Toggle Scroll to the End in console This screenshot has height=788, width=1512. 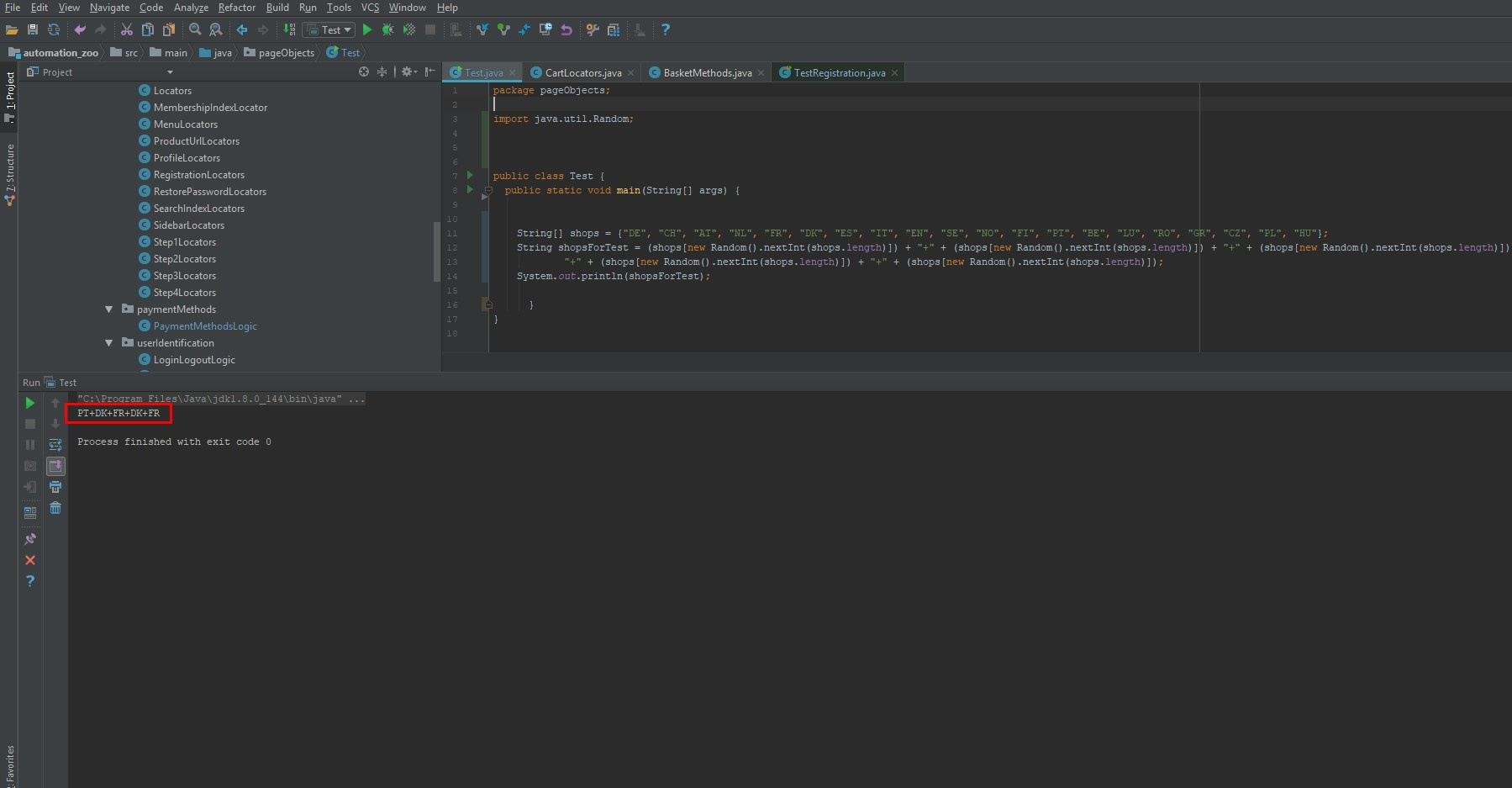tap(55, 466)
